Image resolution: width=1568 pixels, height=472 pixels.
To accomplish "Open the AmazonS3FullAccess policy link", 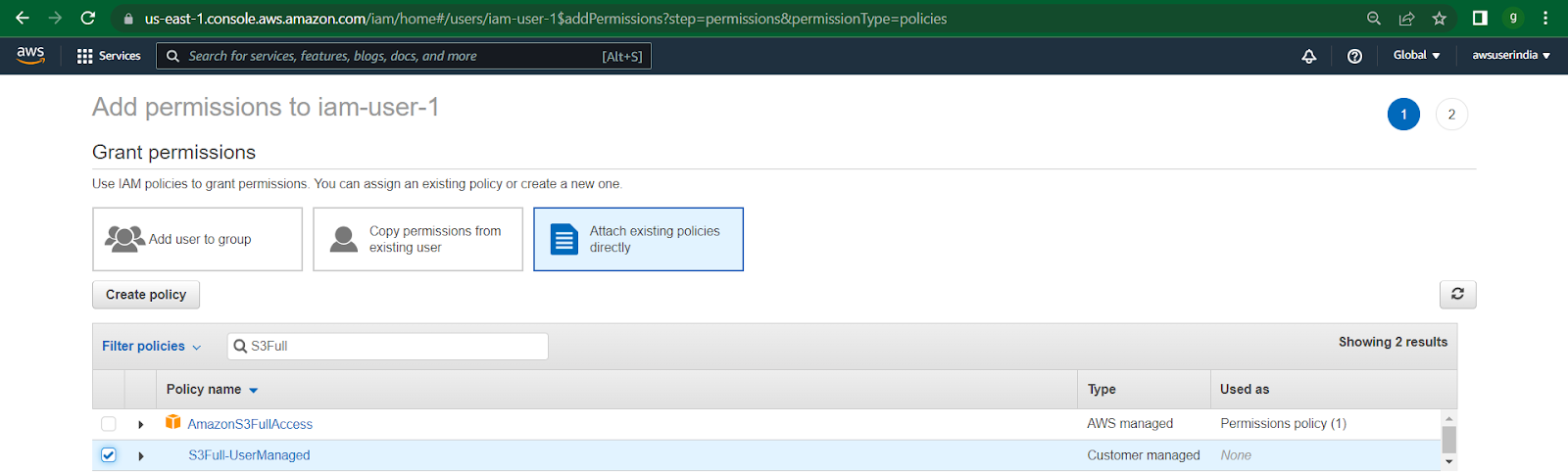I will 250,424.
